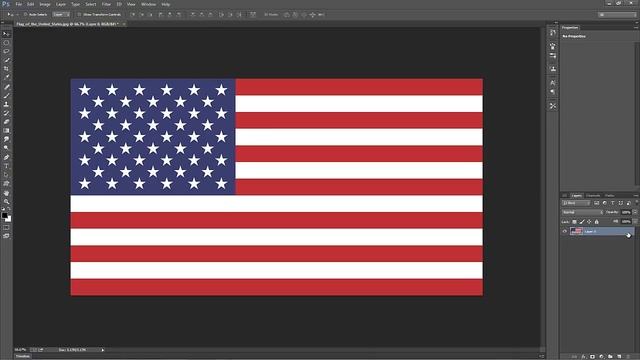This screenshot has width=640, height=360.
Task: Open the Opacity value dropdown
Action: tap(634, 212)
